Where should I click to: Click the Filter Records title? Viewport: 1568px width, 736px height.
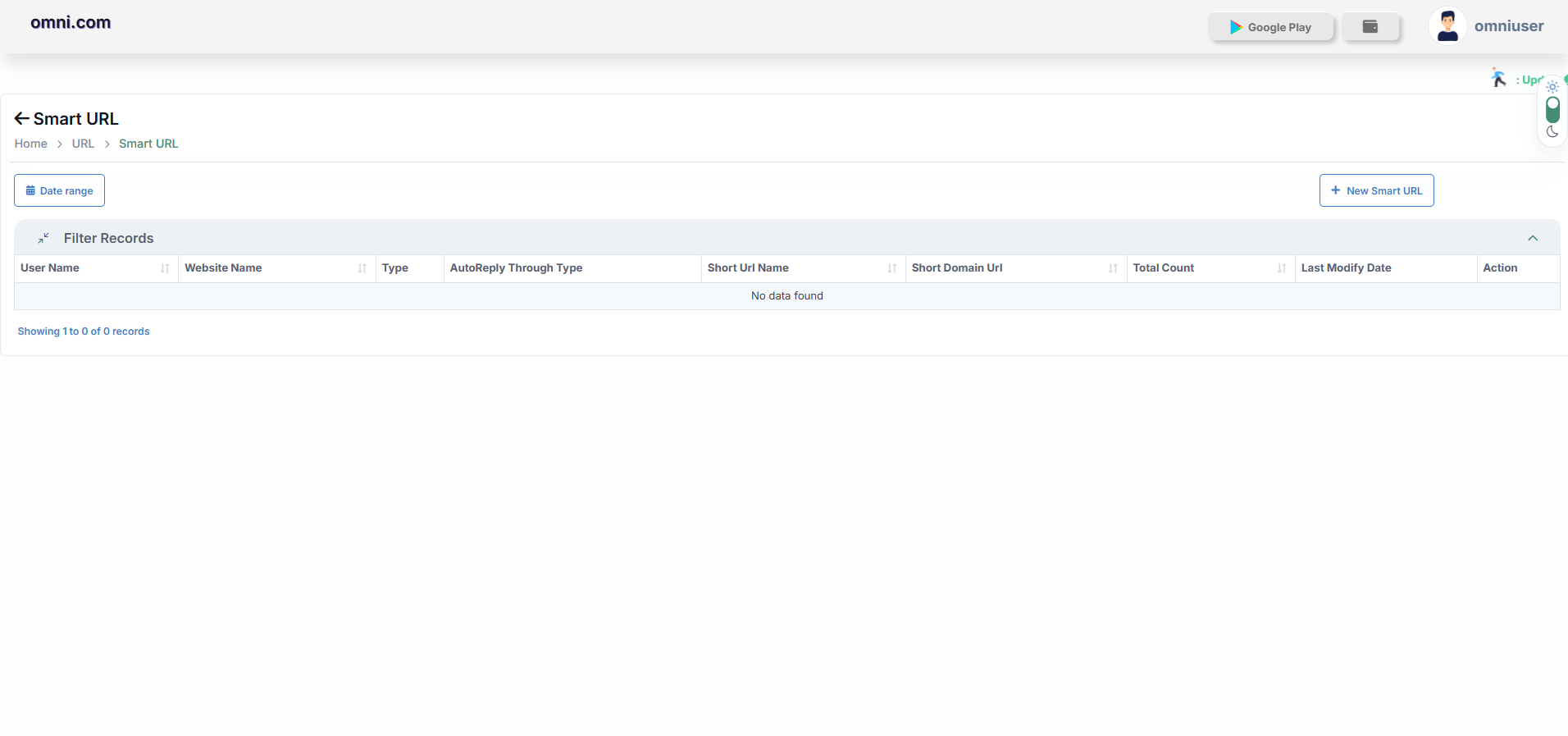[x=109, y=238]
